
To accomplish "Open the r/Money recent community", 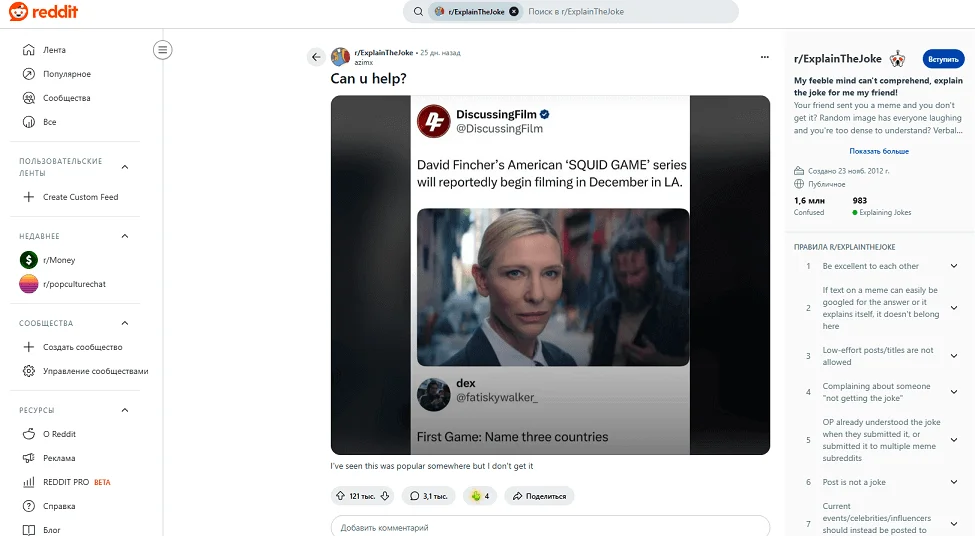I will tap(59, 260).
